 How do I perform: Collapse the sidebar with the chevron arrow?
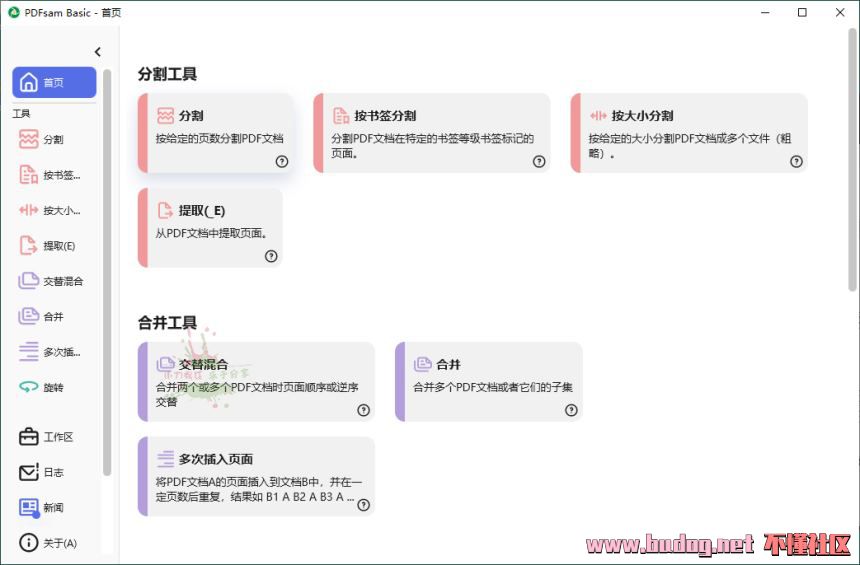pos(98,52)
